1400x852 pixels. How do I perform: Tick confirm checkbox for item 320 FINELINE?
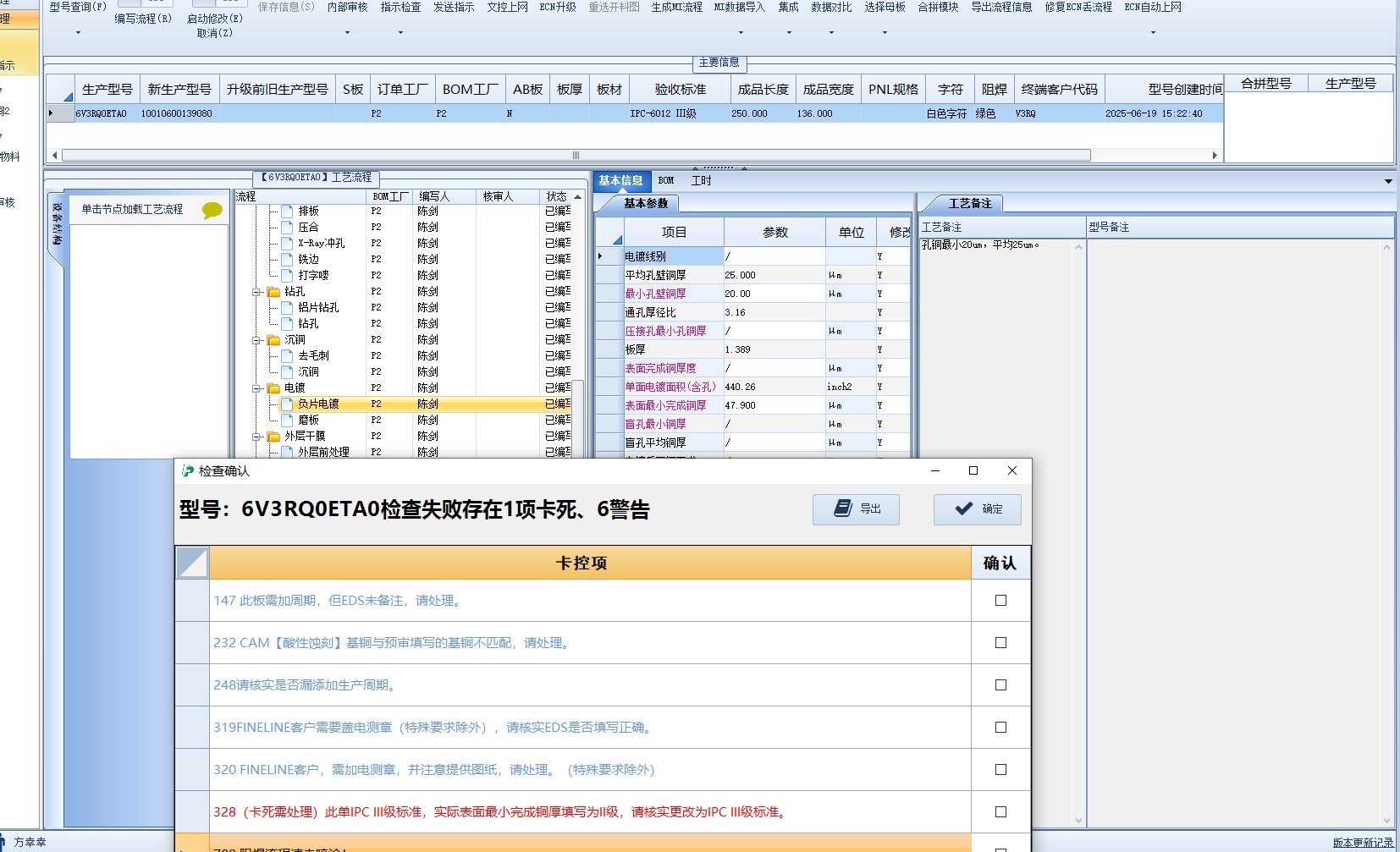click(1000, 770)
